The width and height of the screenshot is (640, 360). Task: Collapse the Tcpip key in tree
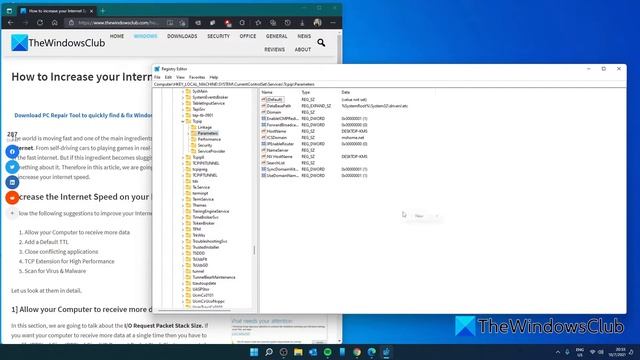pos(183,121)
